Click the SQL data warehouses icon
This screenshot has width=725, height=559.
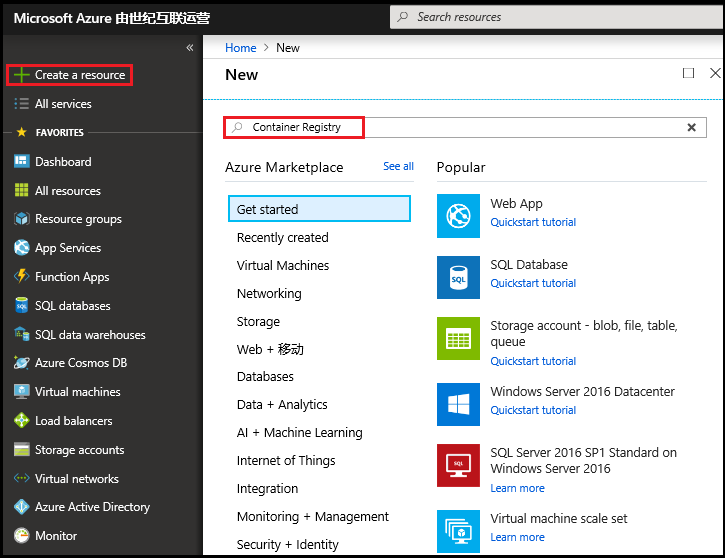(21, 334)
